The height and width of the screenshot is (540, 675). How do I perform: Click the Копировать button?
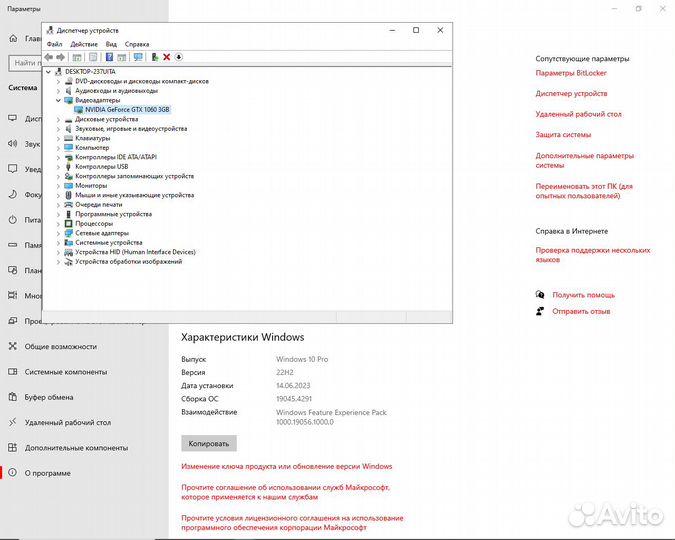(x=209, y=443)
